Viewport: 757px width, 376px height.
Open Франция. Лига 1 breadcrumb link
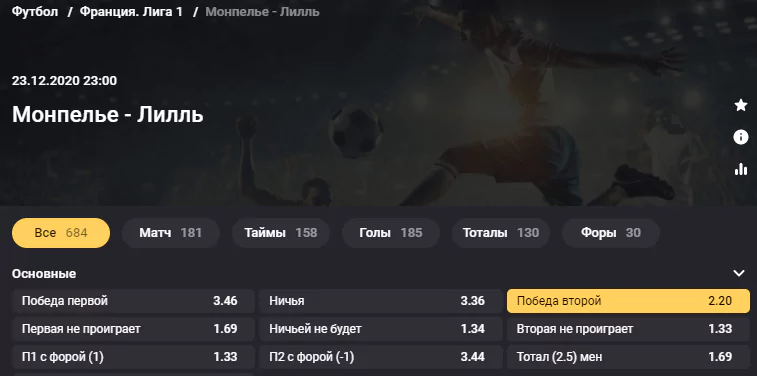[x=131, y=12]
